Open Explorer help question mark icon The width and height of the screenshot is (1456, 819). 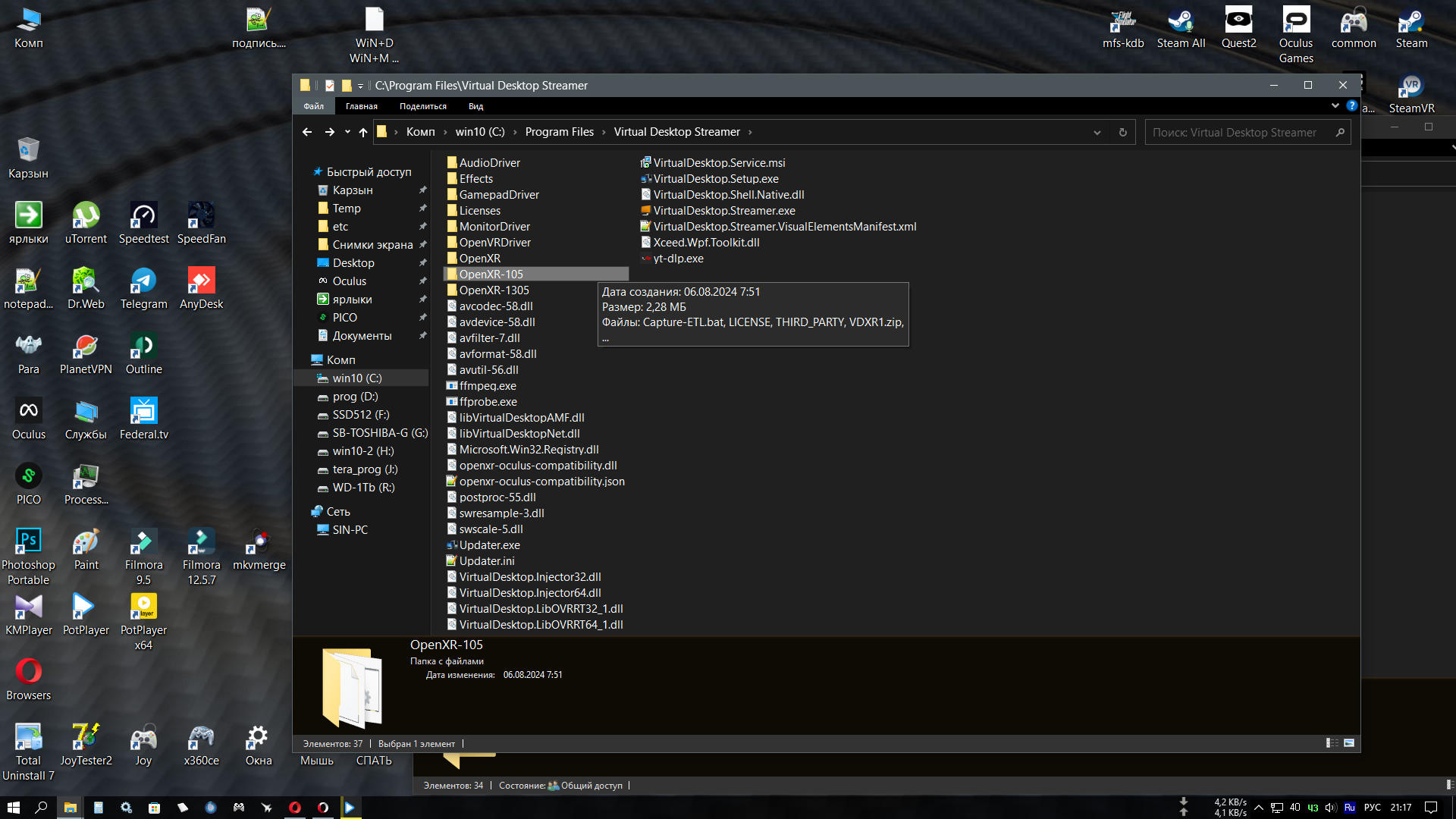1352,106
